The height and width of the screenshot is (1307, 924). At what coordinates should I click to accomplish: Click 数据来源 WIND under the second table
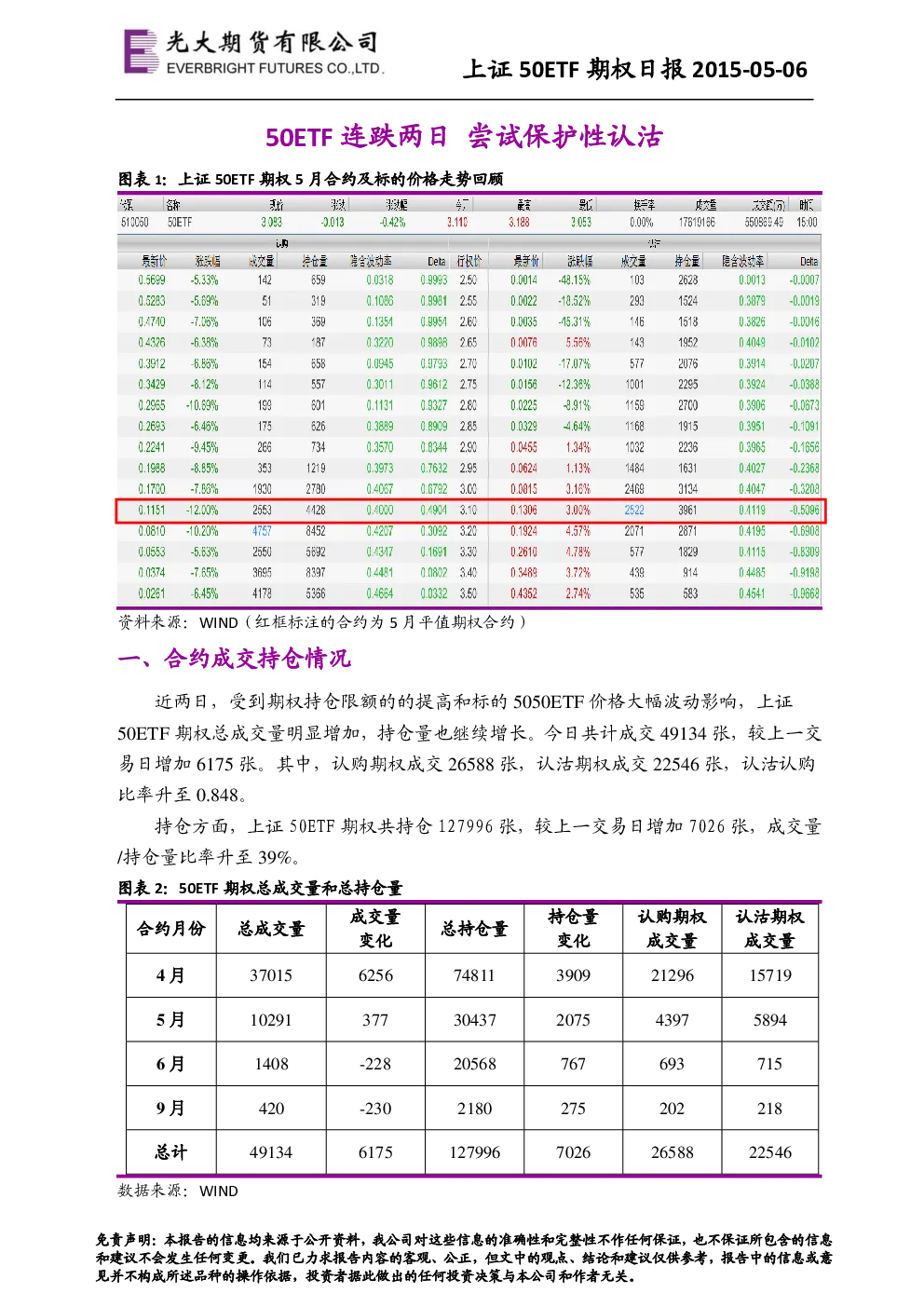tap(178, 1191)
